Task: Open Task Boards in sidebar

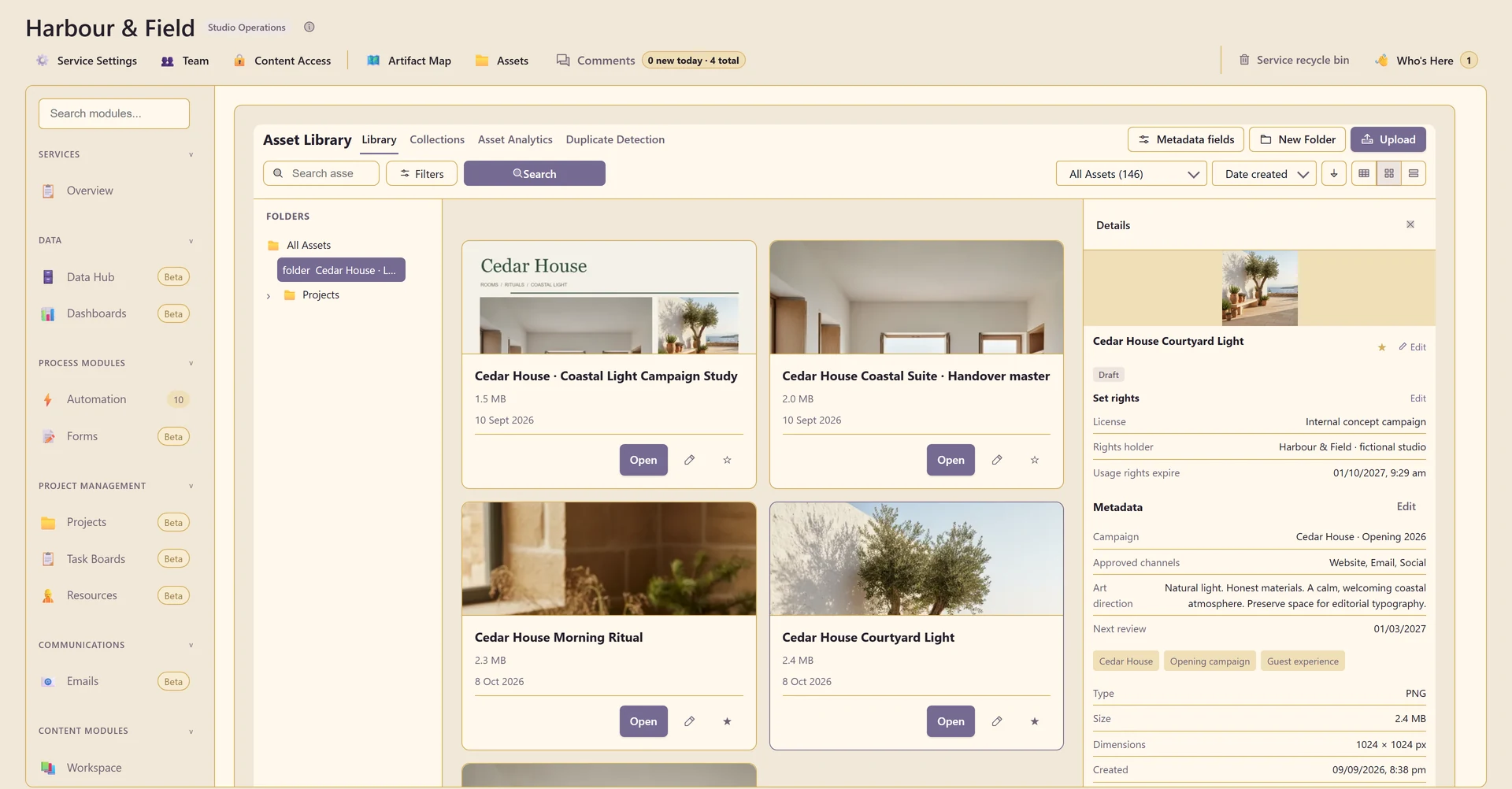Action: pos(114,559)
